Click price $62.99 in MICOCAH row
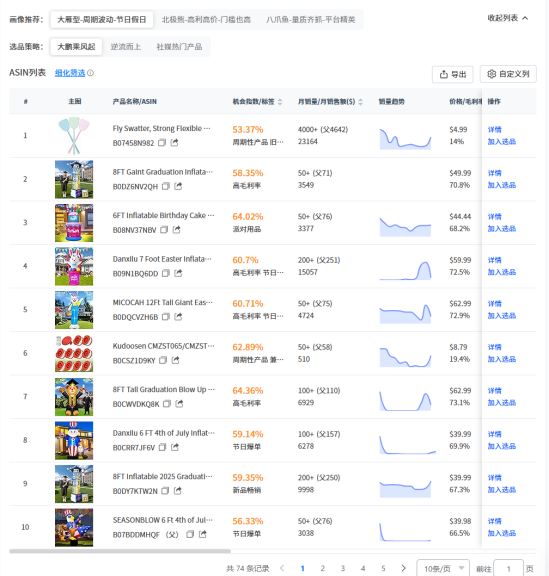The width and height of the screenshot is (549, 576). [460, 303]
